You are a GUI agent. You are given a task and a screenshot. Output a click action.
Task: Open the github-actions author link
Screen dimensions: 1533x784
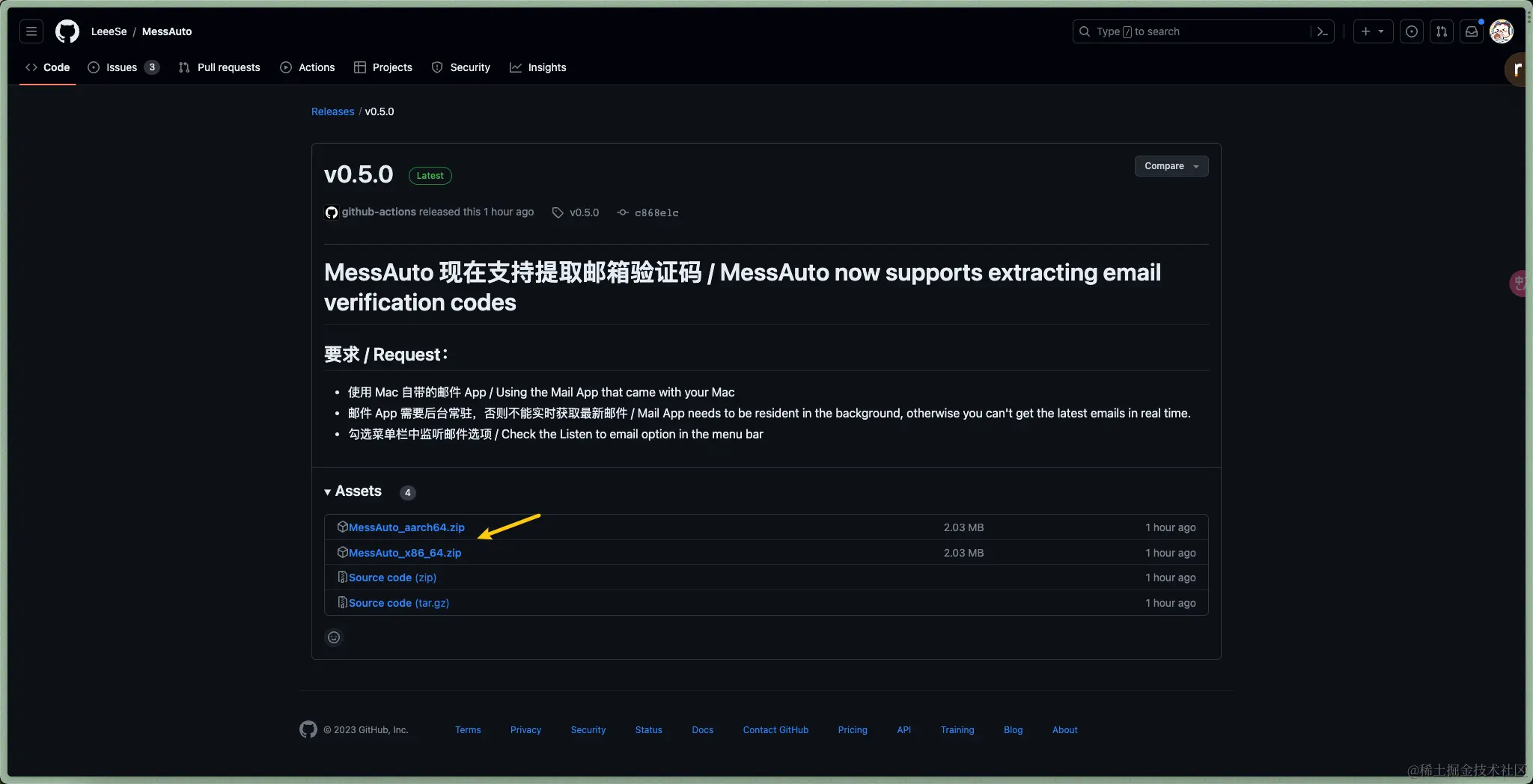coord(379,212)
